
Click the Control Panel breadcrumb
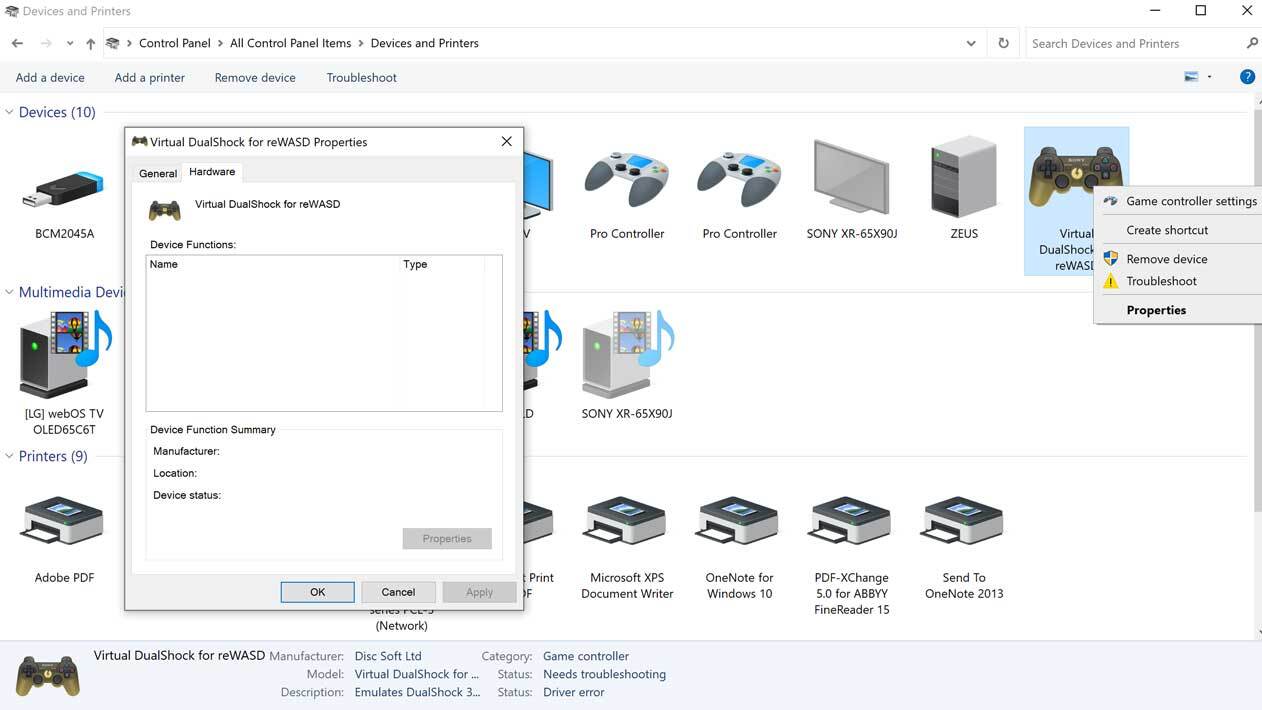pos(175,43)
